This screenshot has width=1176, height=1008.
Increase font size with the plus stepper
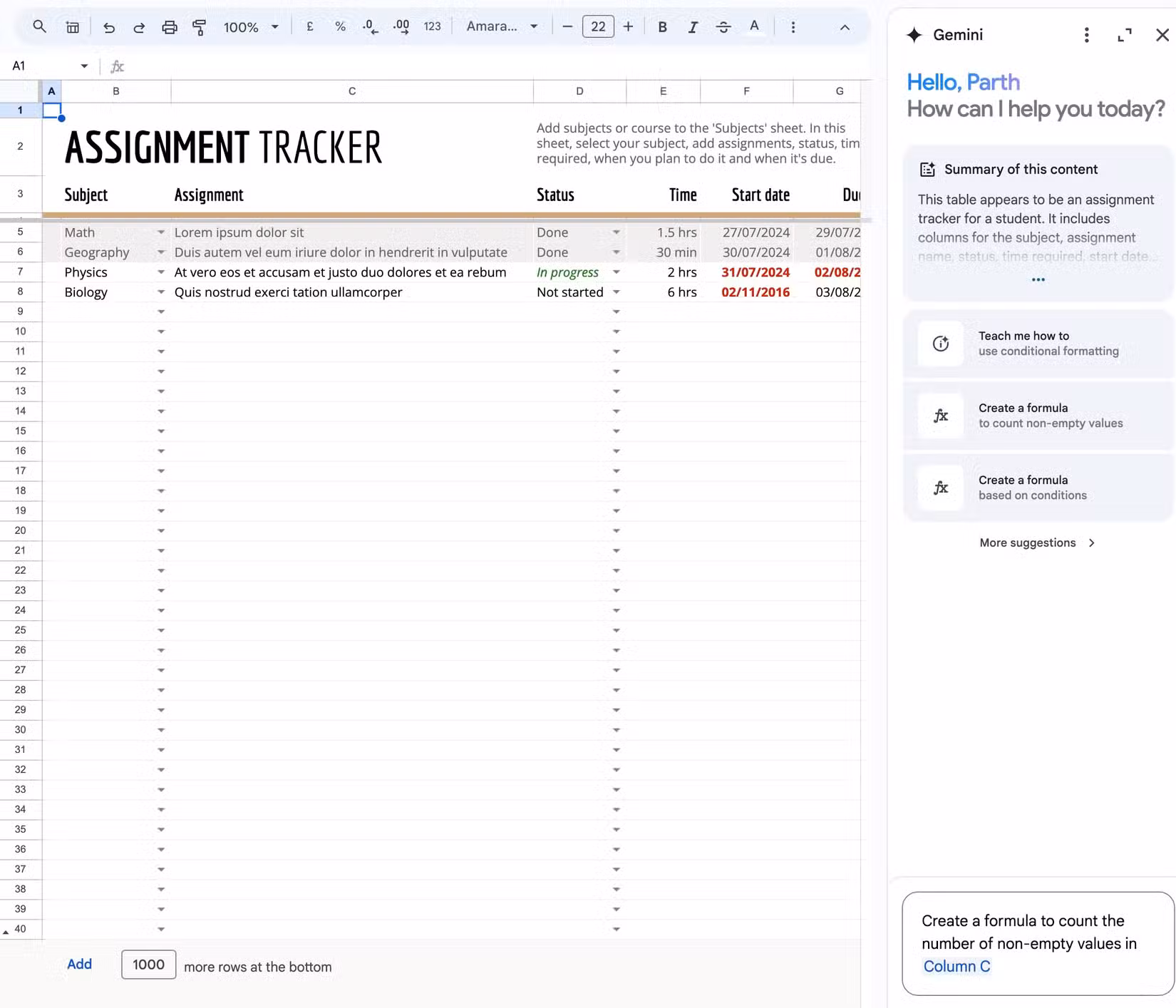coord(628,26)
